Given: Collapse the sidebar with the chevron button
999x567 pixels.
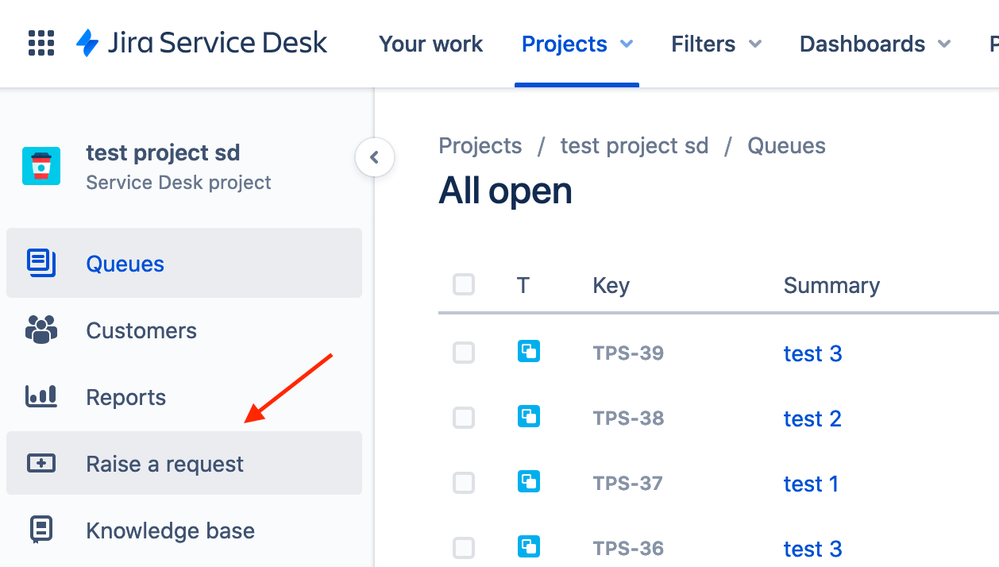Looking at the screenshot, I should click(x=375, y=157).
